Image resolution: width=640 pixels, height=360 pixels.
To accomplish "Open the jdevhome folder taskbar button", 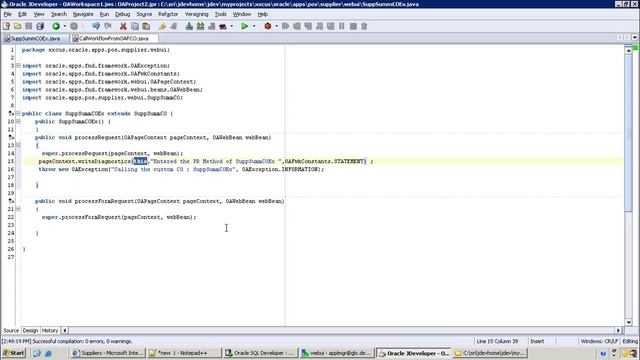I will pos(490,353).
